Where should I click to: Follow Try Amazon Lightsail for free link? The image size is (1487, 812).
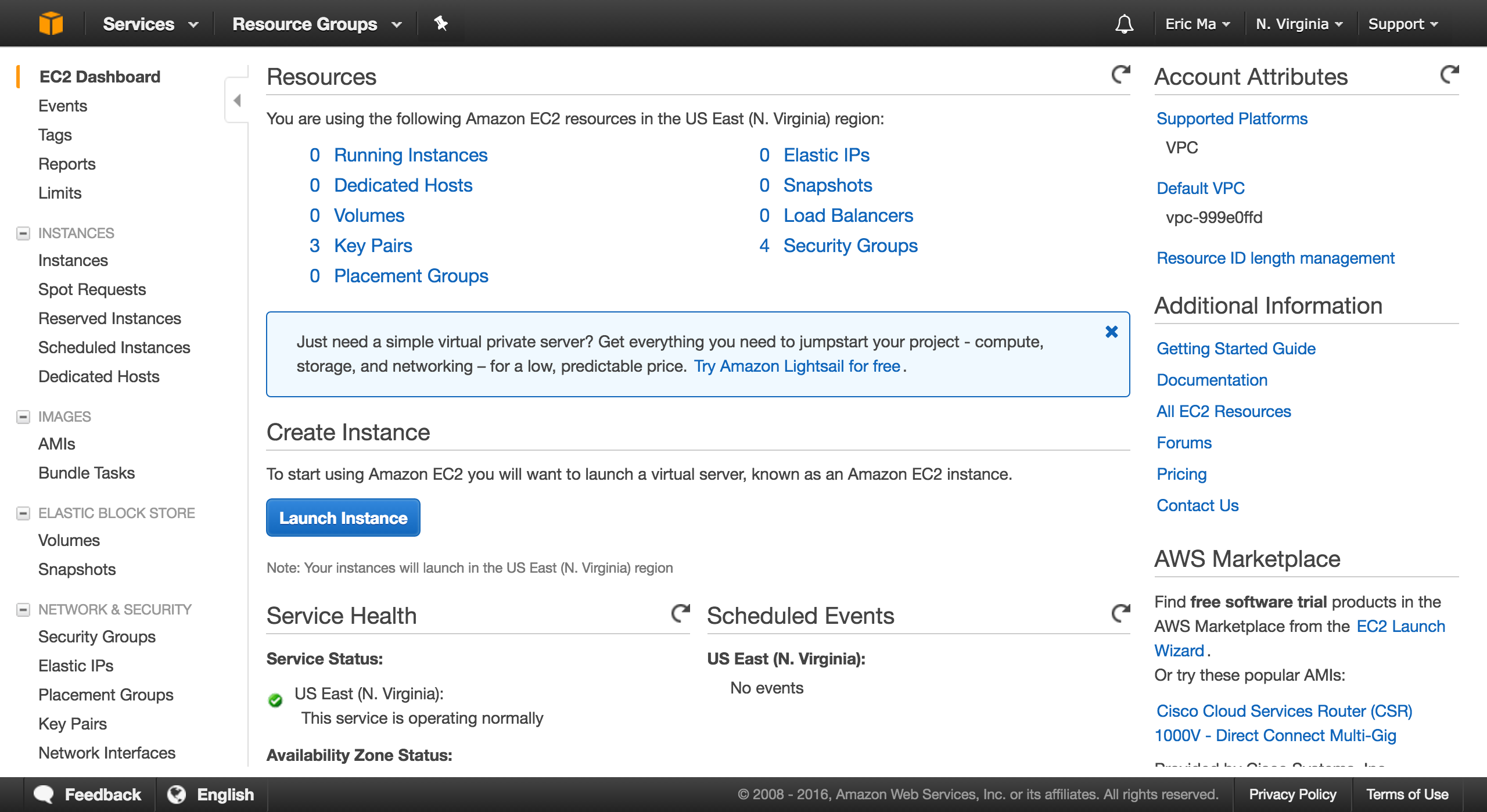point(797,366)
